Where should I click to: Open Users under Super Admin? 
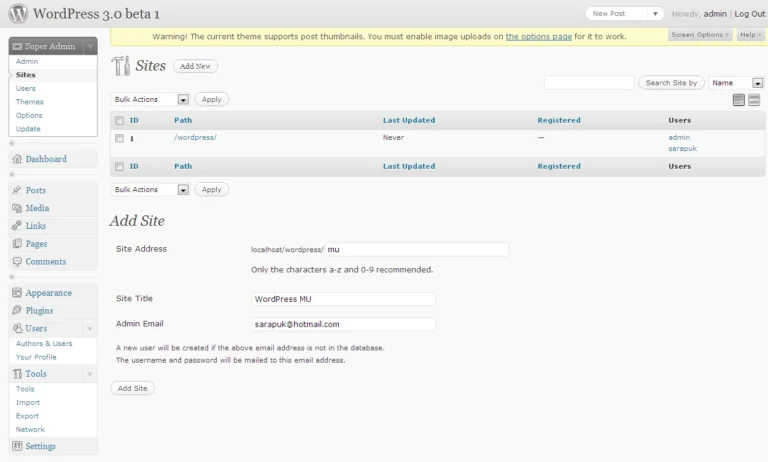pos(25,89)
